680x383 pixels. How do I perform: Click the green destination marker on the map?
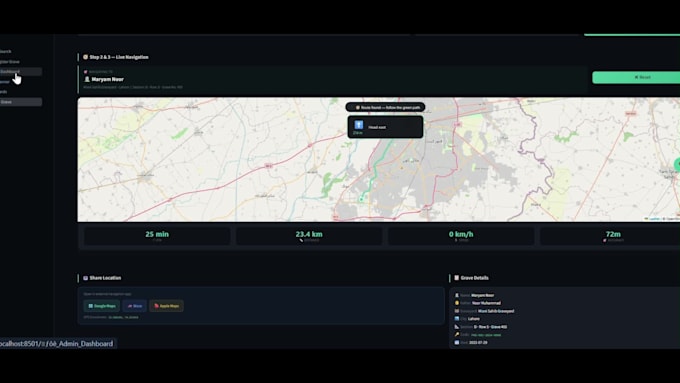(x=677, y=165)
